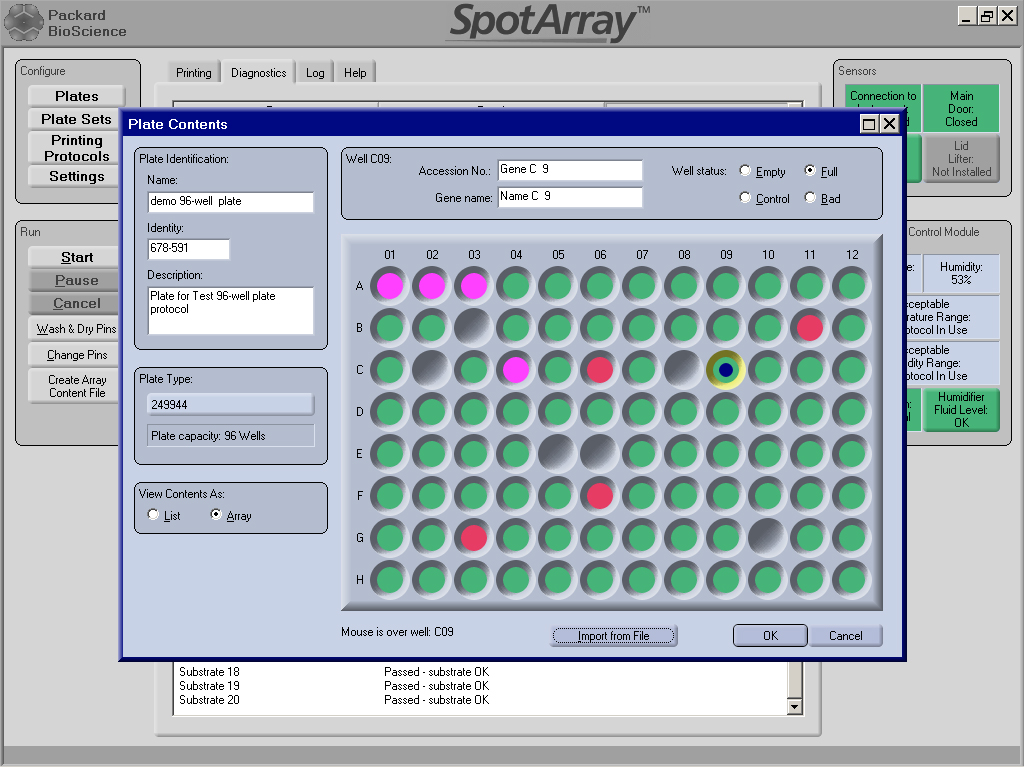Click Create Array Content File button
The width and height of the screenshot is (1024, 768).
[76, 386]
